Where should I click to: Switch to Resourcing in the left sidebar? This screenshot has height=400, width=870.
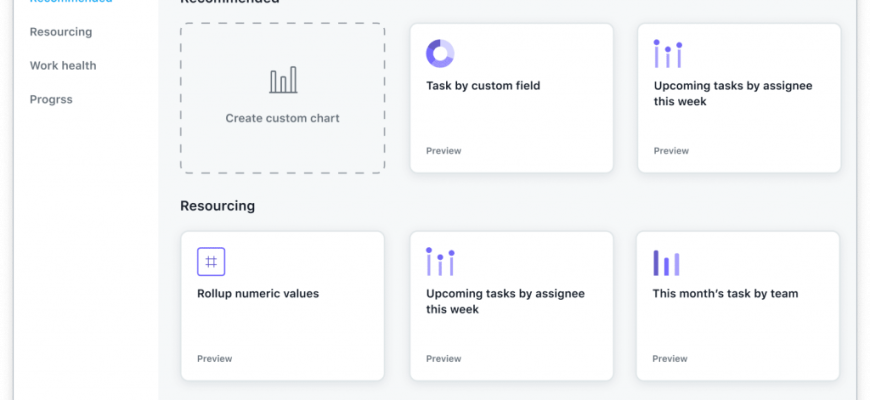point(61,32)
